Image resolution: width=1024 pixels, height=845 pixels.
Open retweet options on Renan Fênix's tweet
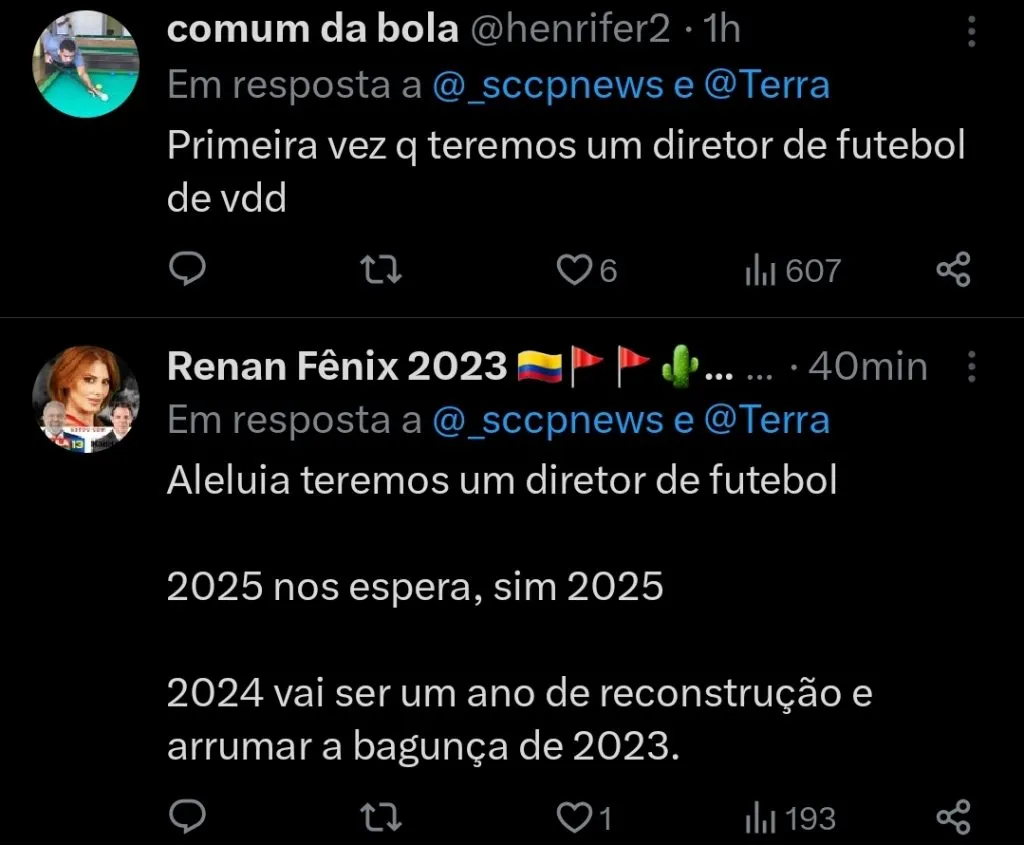(x=380, y=818)
